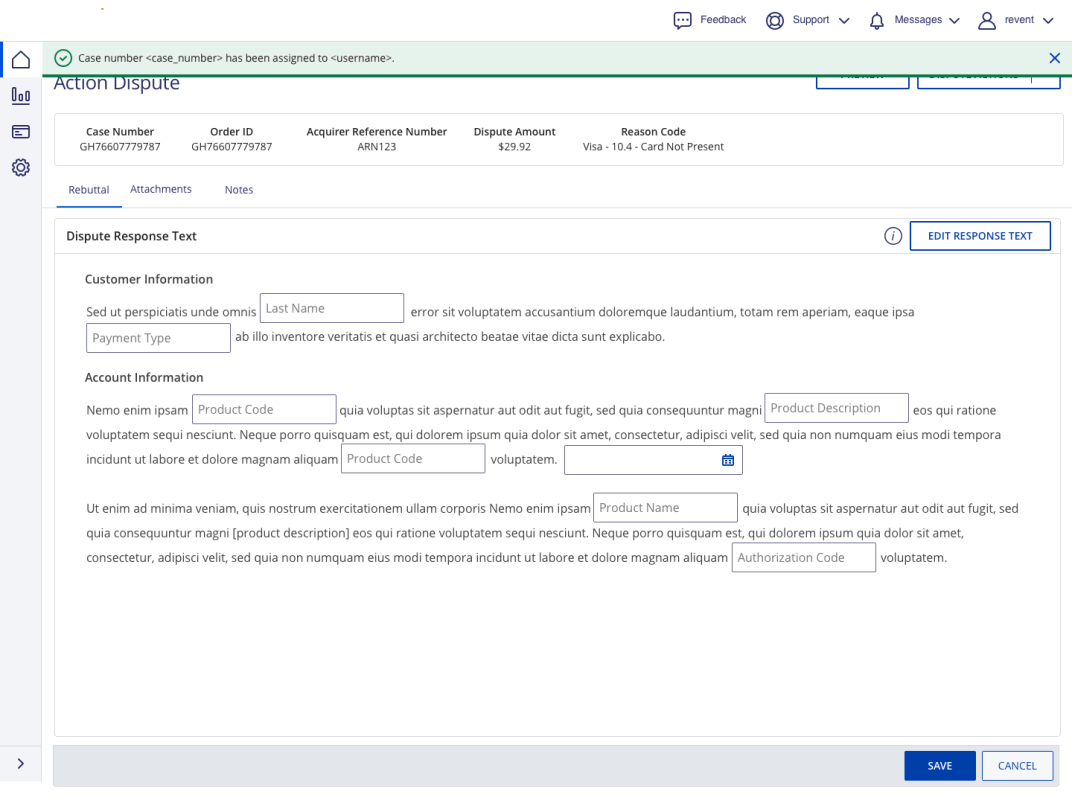
Task: Click the Save button
Action: coord(939,766)
